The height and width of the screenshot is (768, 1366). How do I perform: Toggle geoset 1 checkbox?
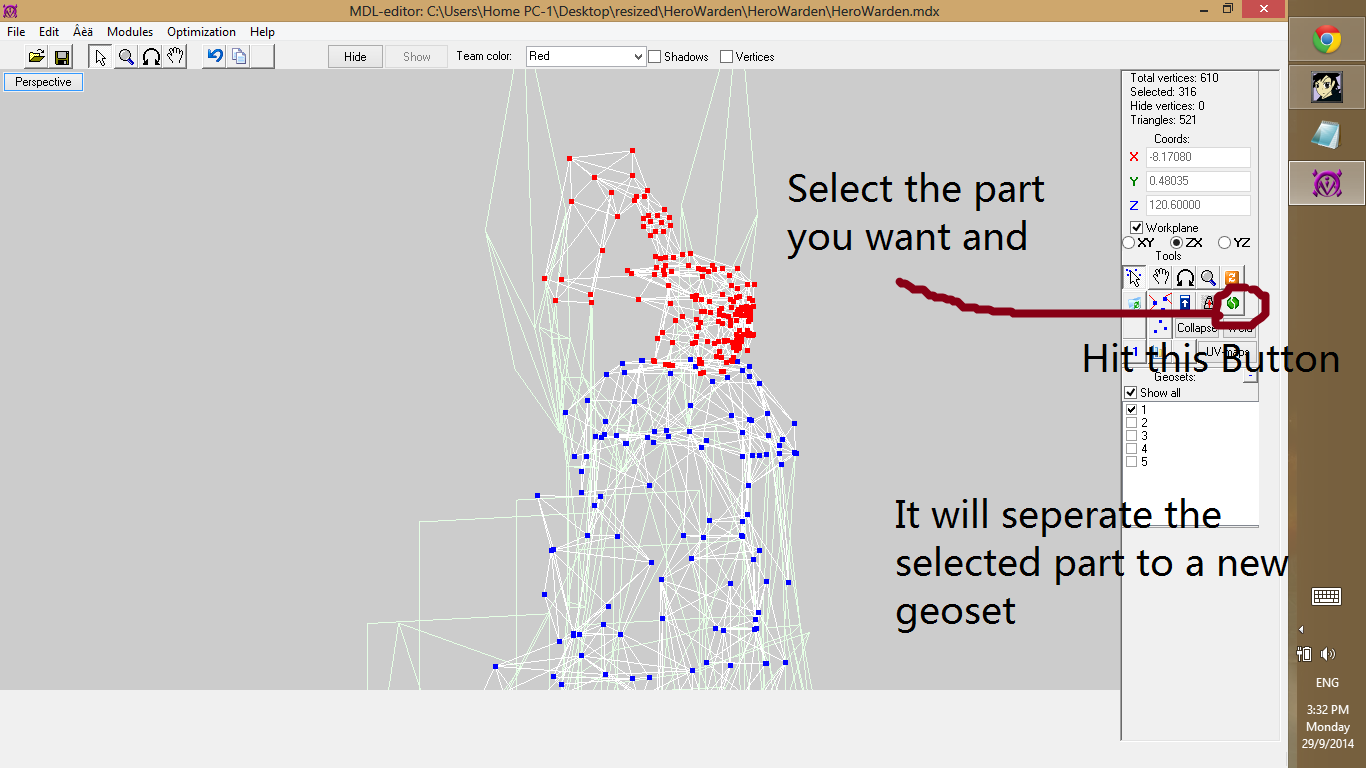pos(1132,410)
